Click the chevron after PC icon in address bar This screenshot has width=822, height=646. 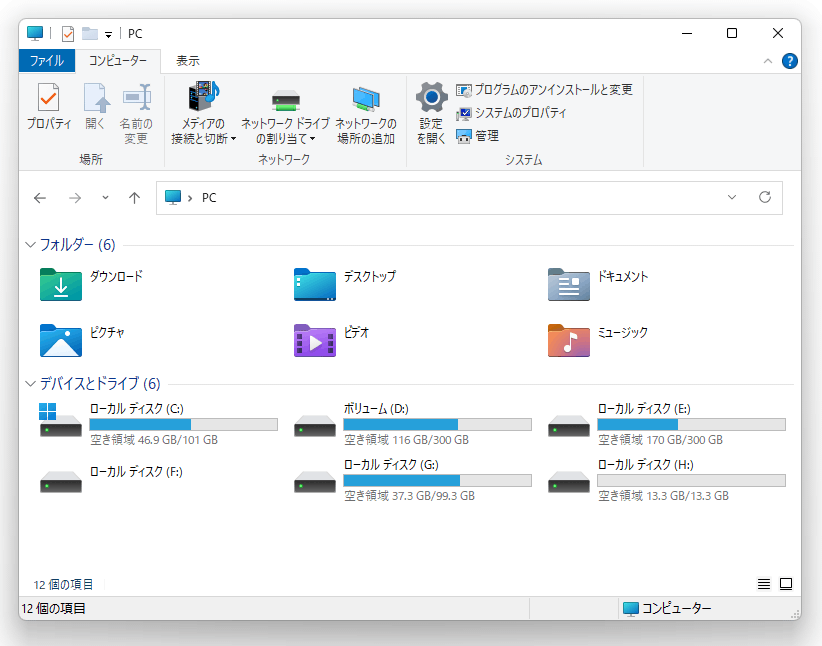pyautogui.click(x=190, y=198)
